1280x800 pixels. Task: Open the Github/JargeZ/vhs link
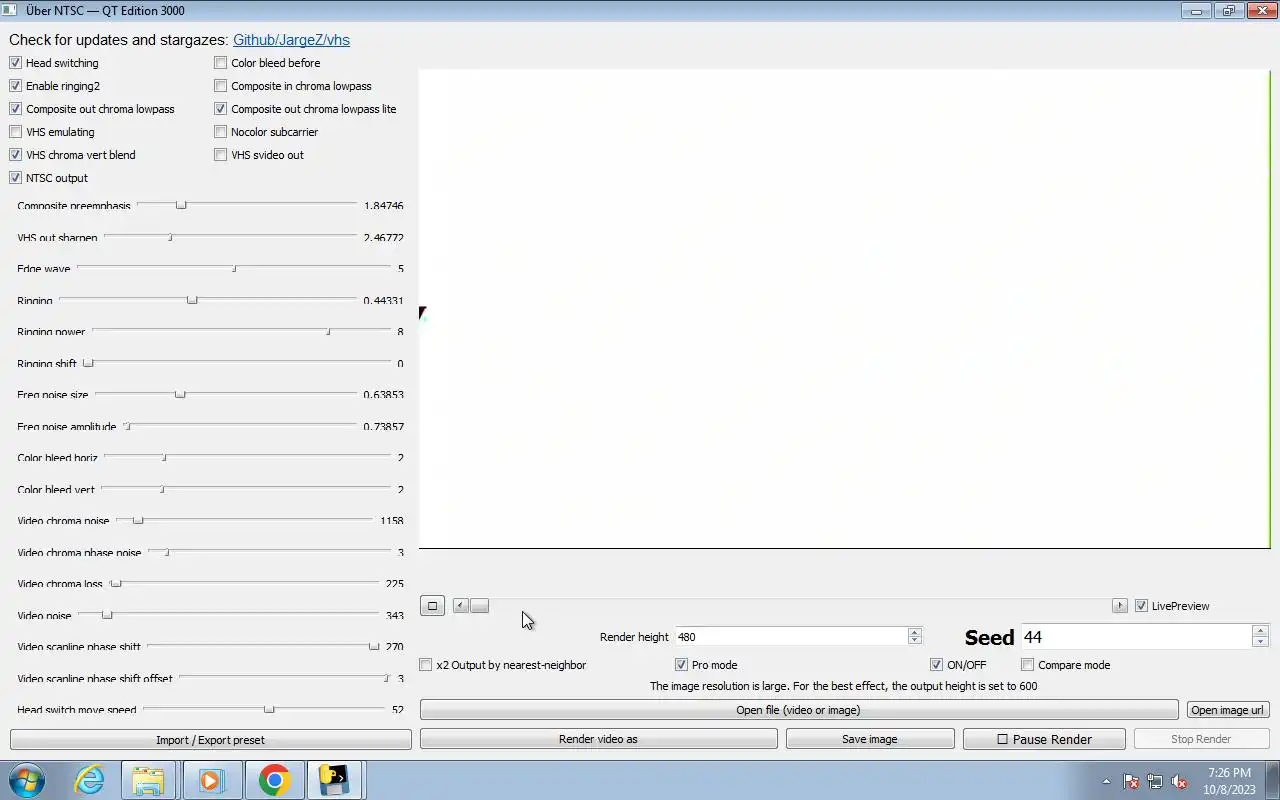tap(291, 40)
